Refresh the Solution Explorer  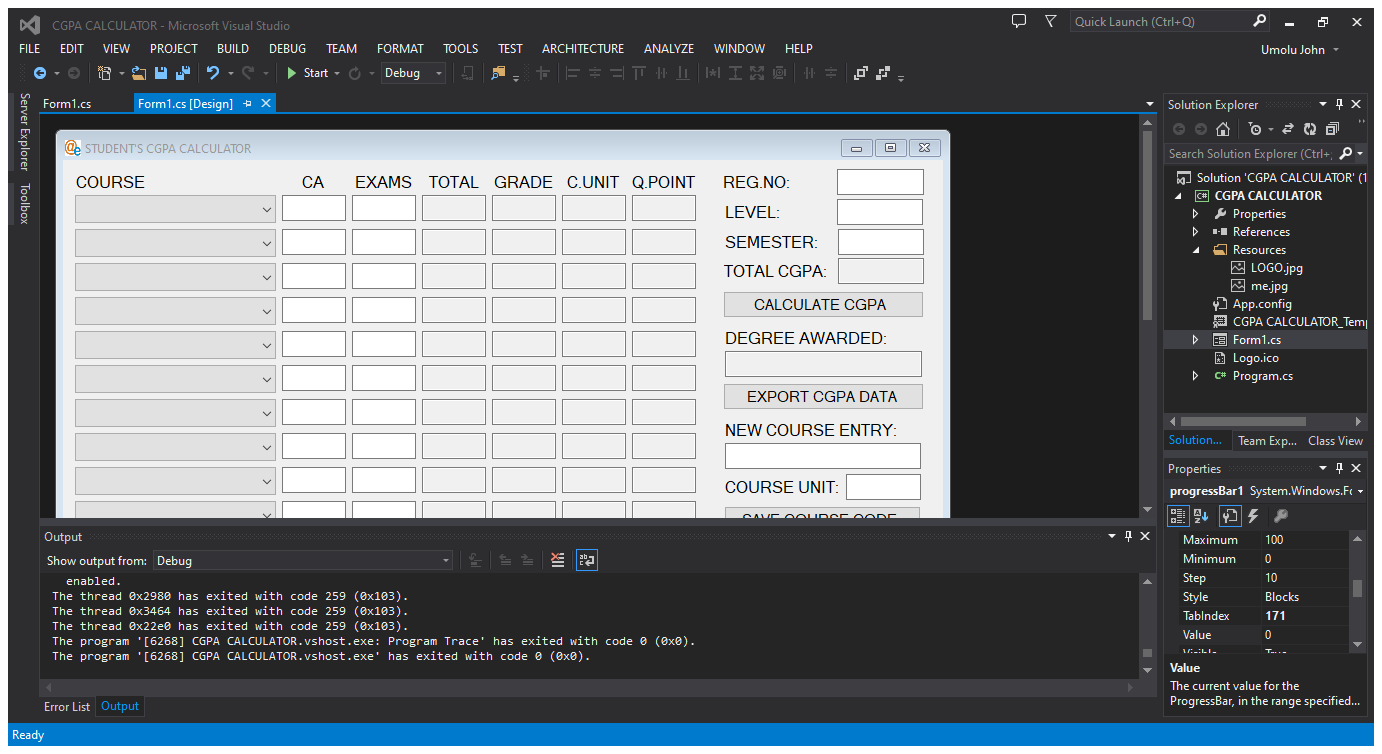(1310, 129)
